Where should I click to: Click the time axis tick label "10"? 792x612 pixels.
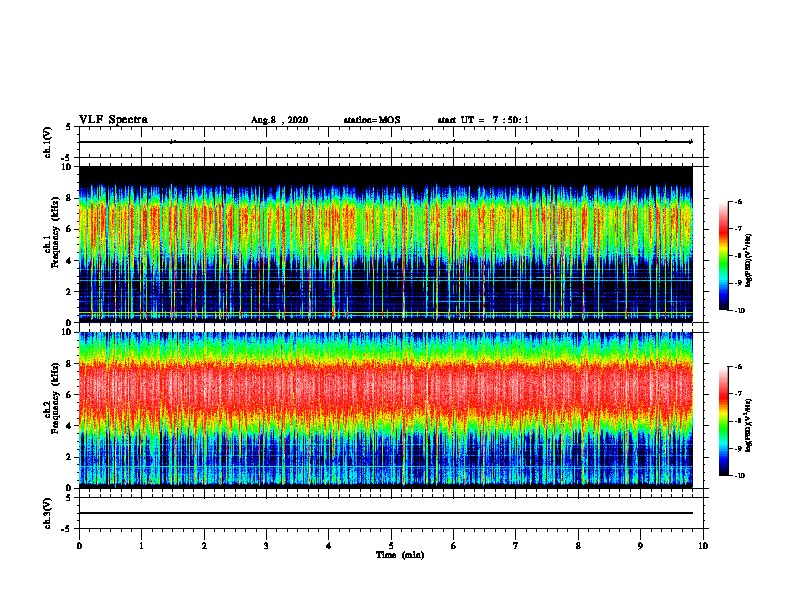click(703, 546)
